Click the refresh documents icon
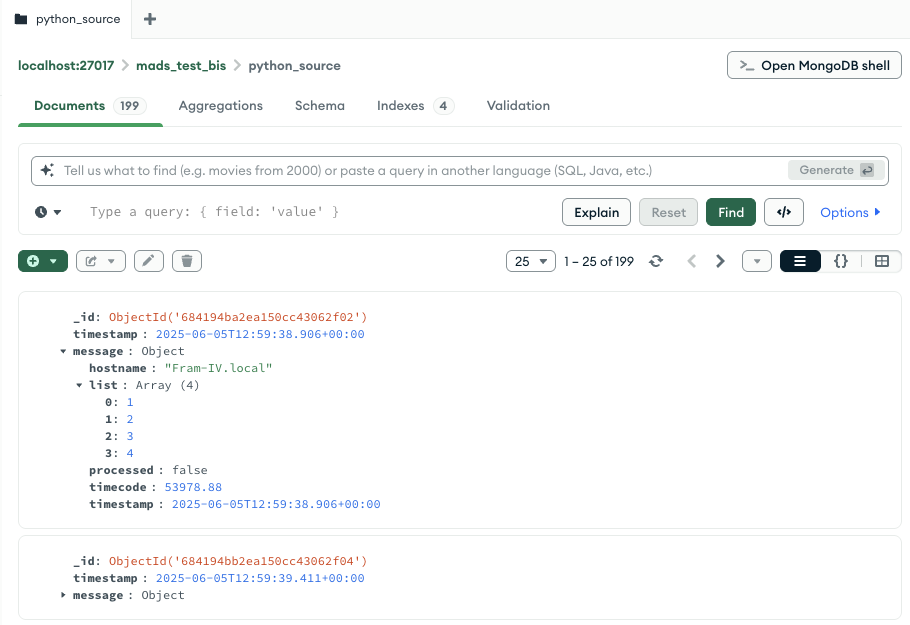 656,261
